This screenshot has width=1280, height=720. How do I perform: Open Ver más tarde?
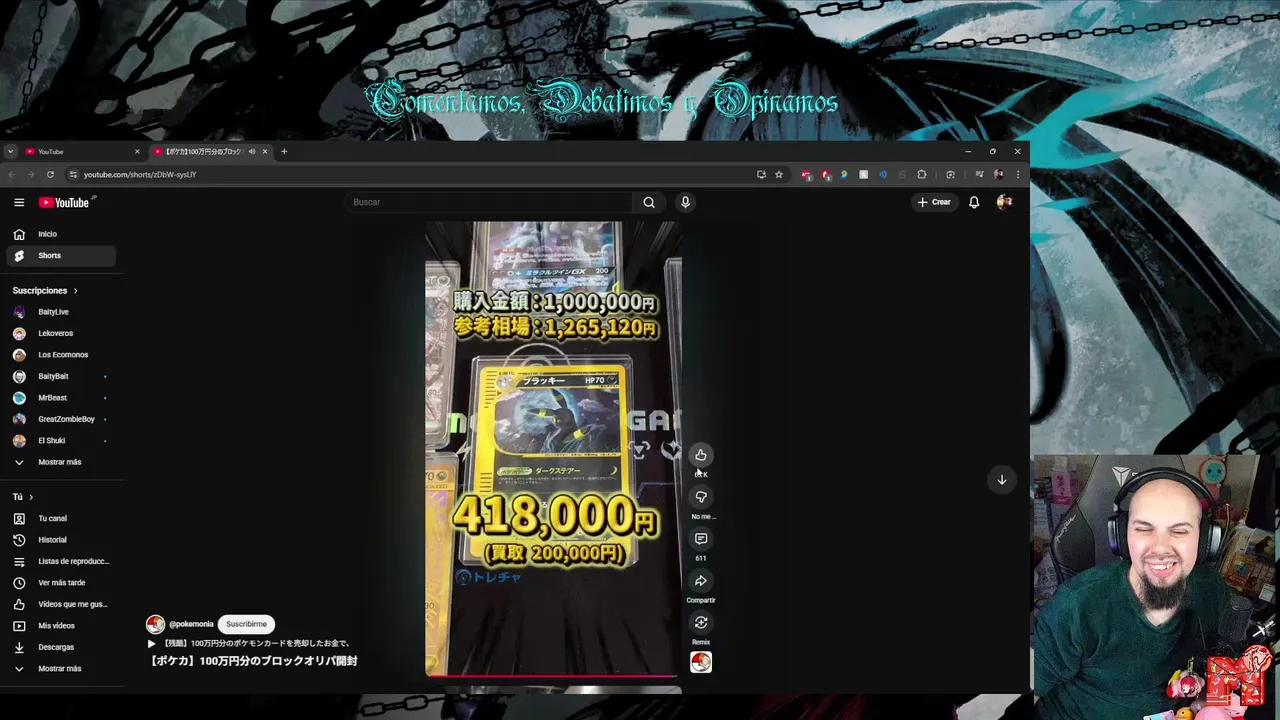click(x=62, y=583)
